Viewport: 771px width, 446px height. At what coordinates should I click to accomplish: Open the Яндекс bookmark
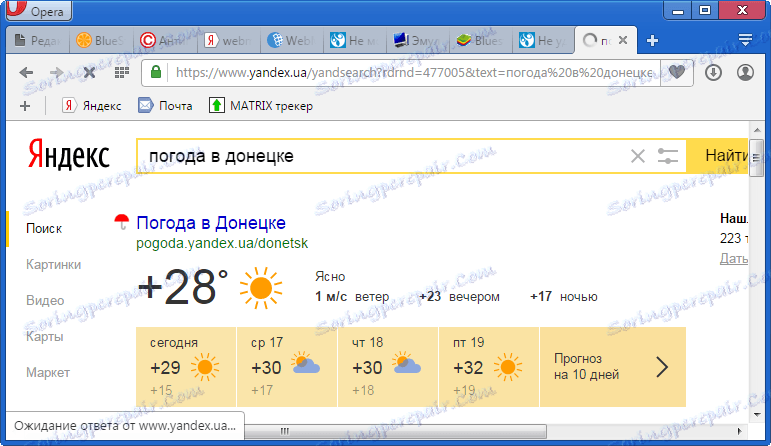pos(91,106)
